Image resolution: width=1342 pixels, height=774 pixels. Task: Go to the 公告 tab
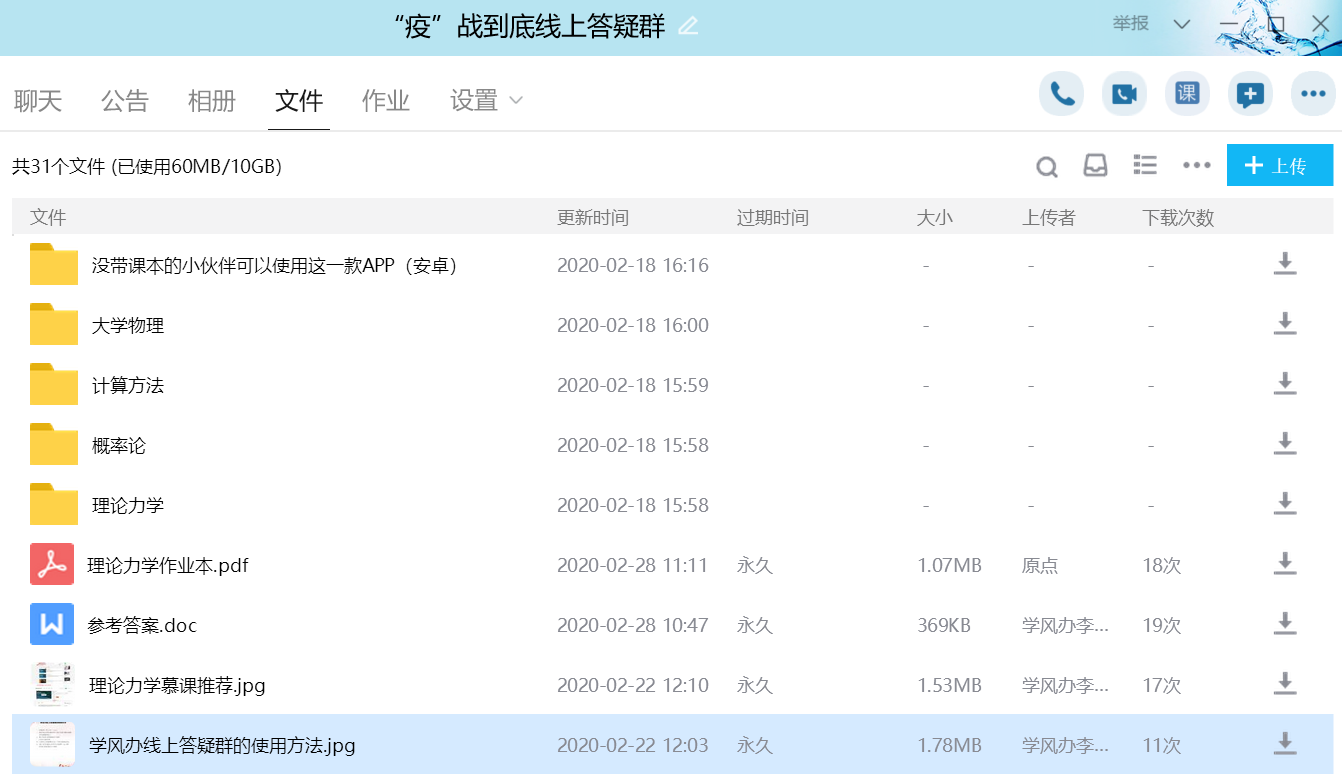tap(125, 100)
